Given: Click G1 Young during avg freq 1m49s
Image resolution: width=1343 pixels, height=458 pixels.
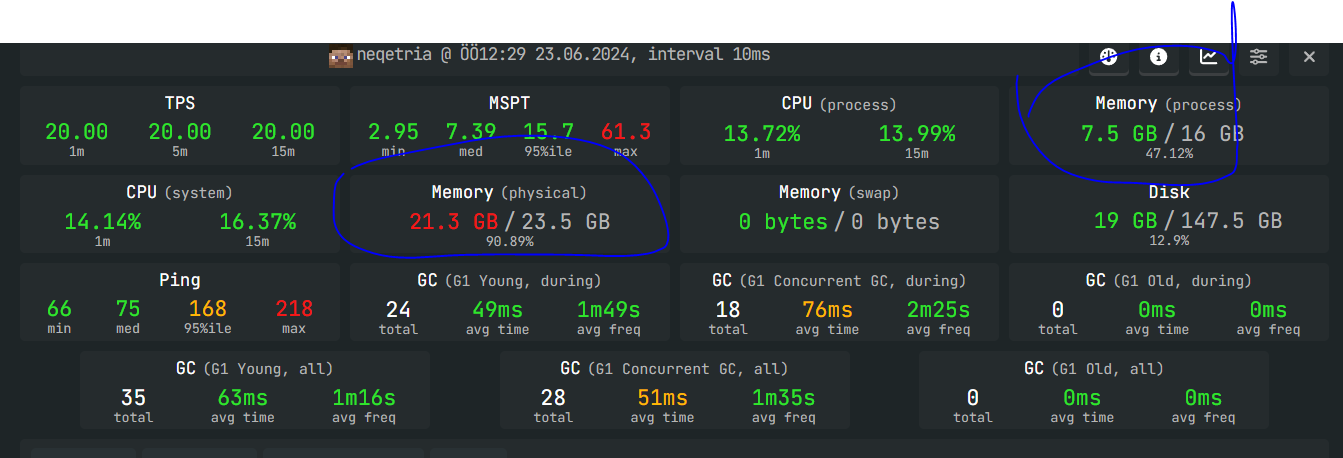Looking at the screenshot, I should (608, 310).
